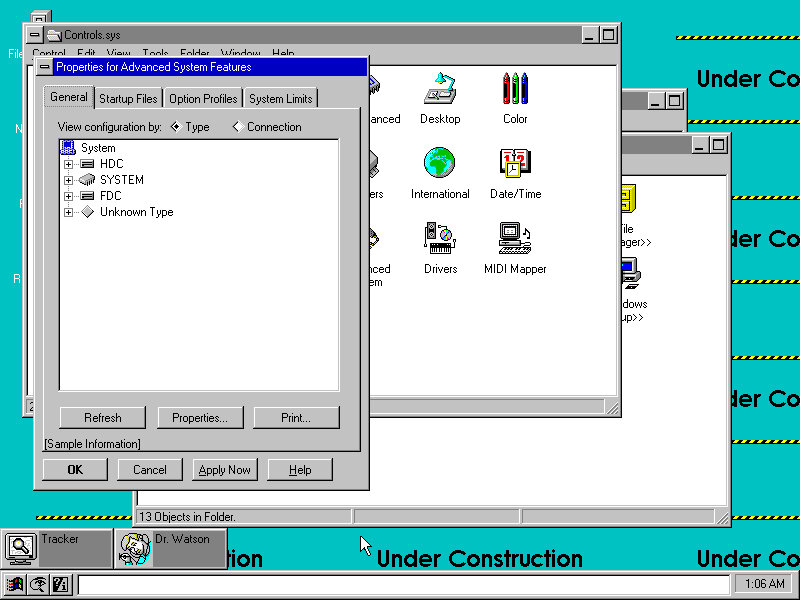This screenshot has width=800, height=600.
Task: Switch to the Option Profiles tab
Action: pyautogui.click(x=203, y=99)
